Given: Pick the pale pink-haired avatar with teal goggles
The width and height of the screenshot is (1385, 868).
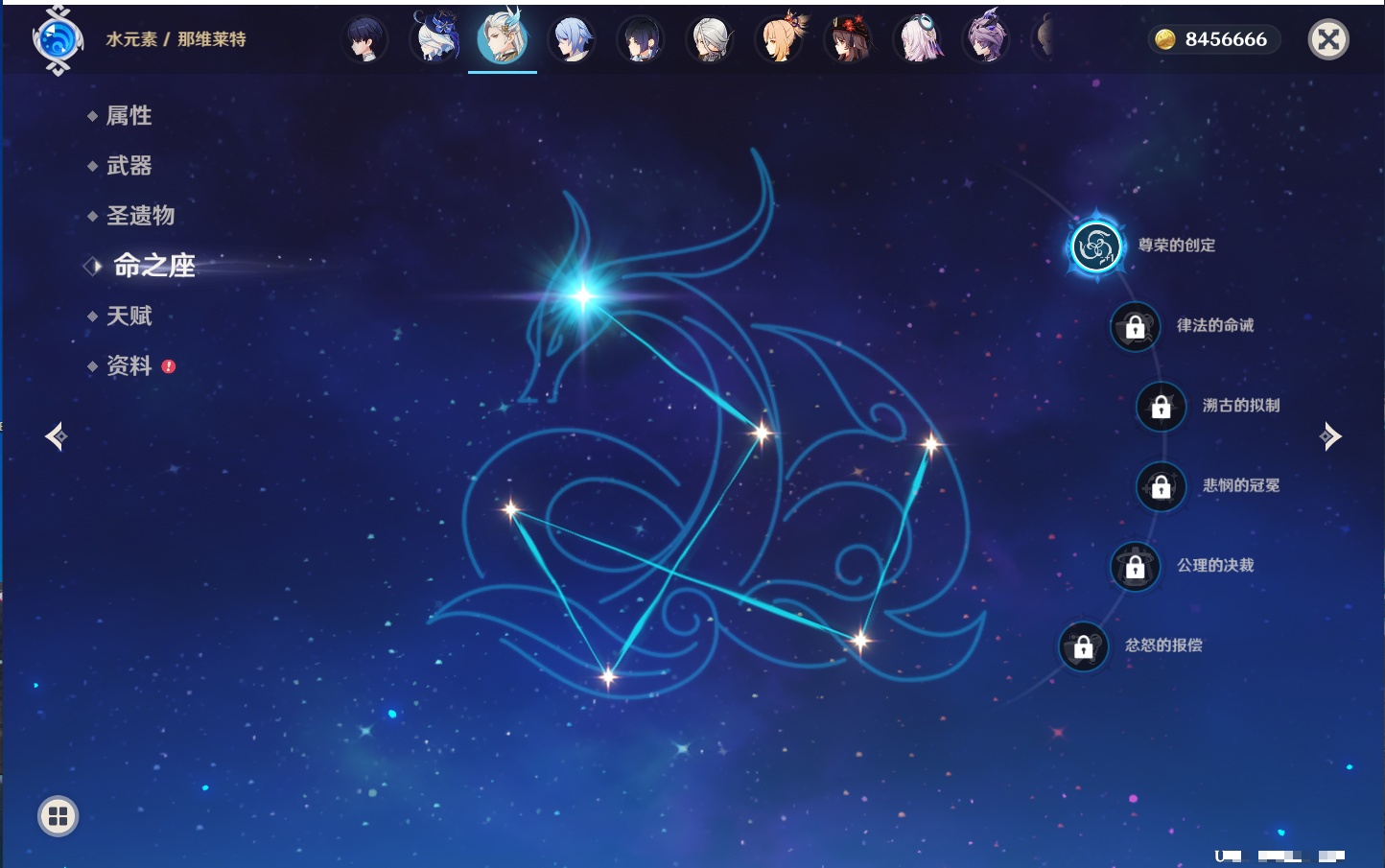Looking at the screenshot, I should [x=919, y=38].
